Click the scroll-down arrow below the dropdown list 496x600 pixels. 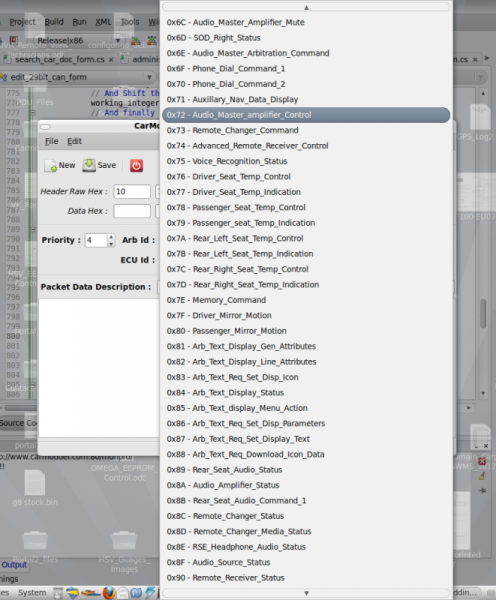pyautogui.click(x=306, y=593)
